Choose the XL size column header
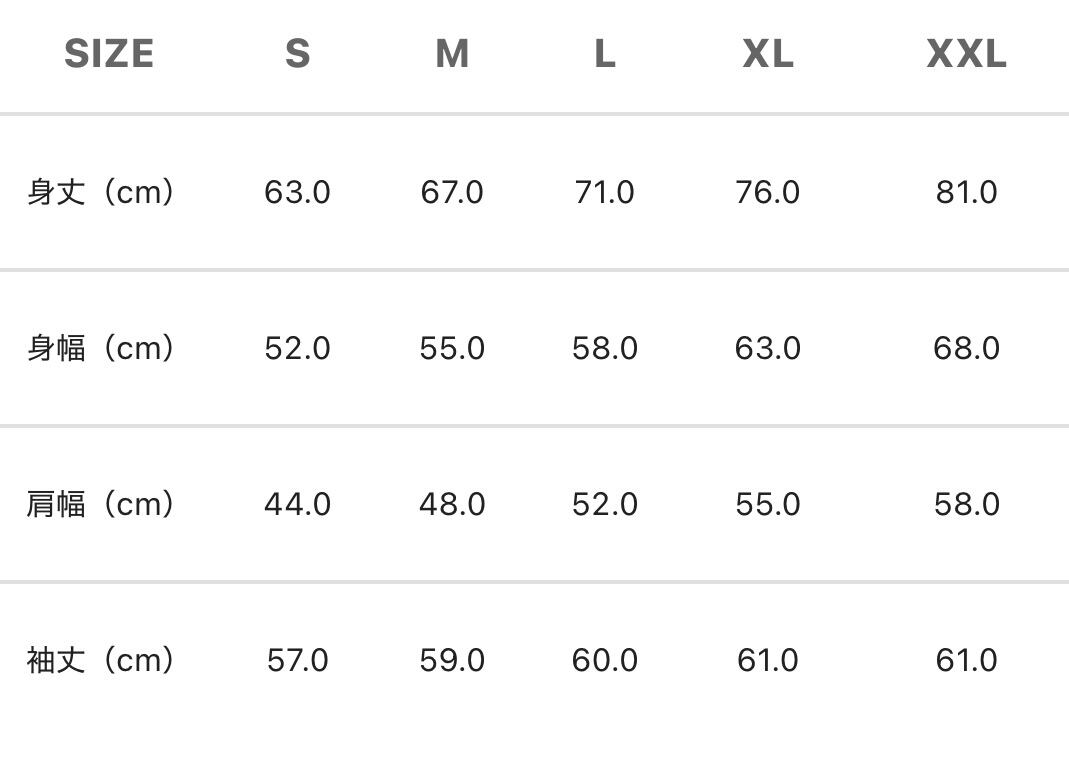1069x769 pixels. pos(768,54)
